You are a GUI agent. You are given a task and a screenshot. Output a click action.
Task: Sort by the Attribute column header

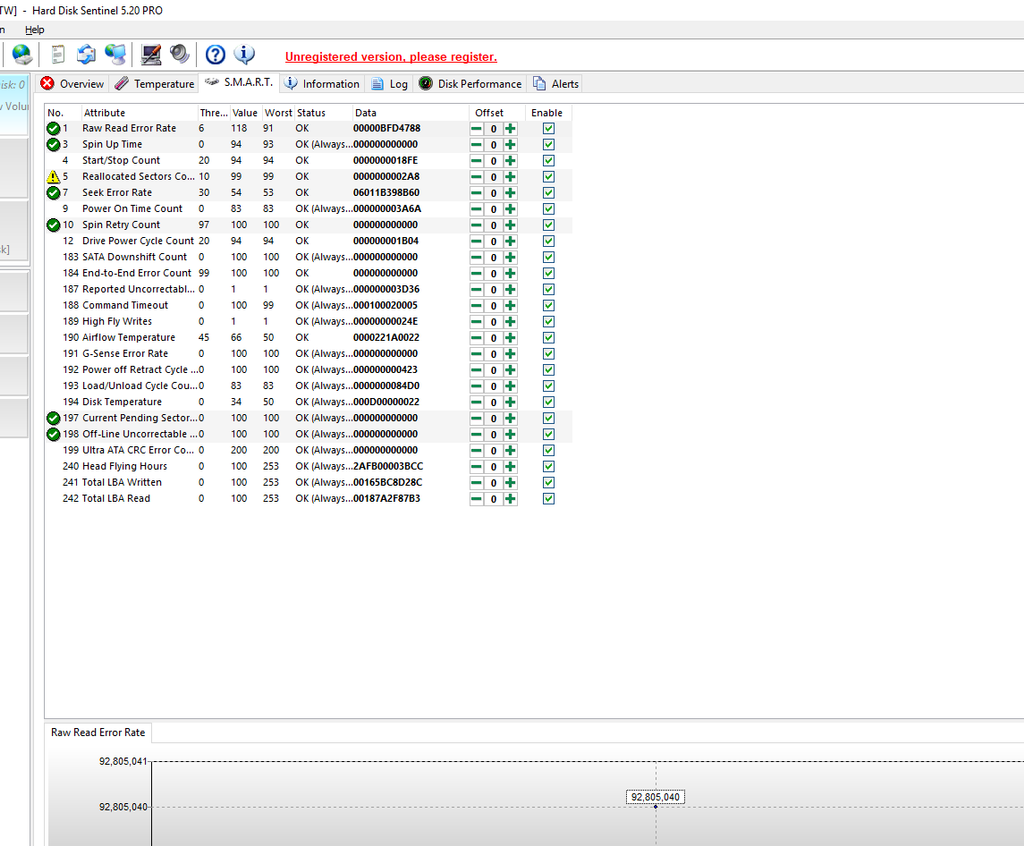tap(139, 112)
